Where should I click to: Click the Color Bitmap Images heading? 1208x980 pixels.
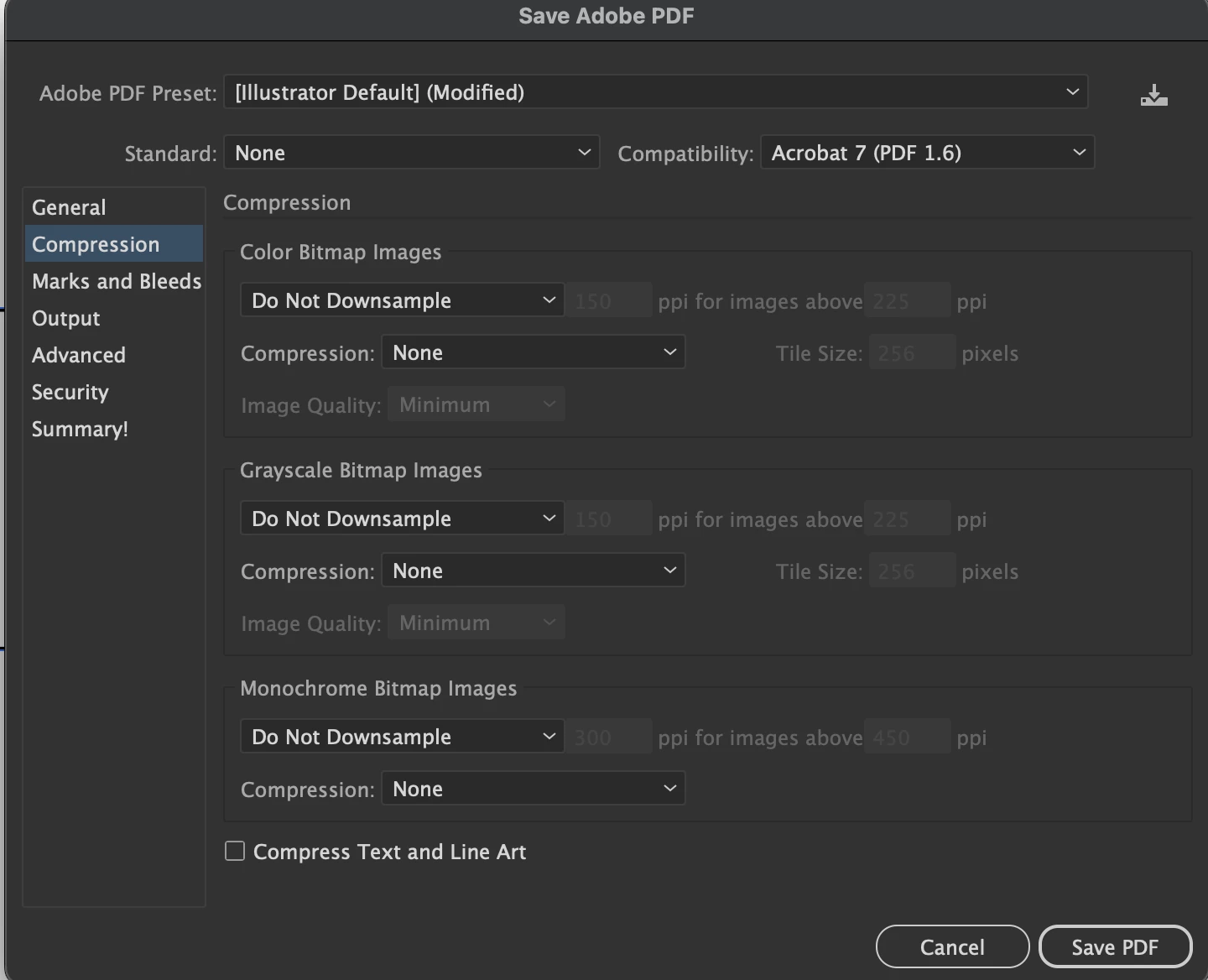click(x=341, y=252)
